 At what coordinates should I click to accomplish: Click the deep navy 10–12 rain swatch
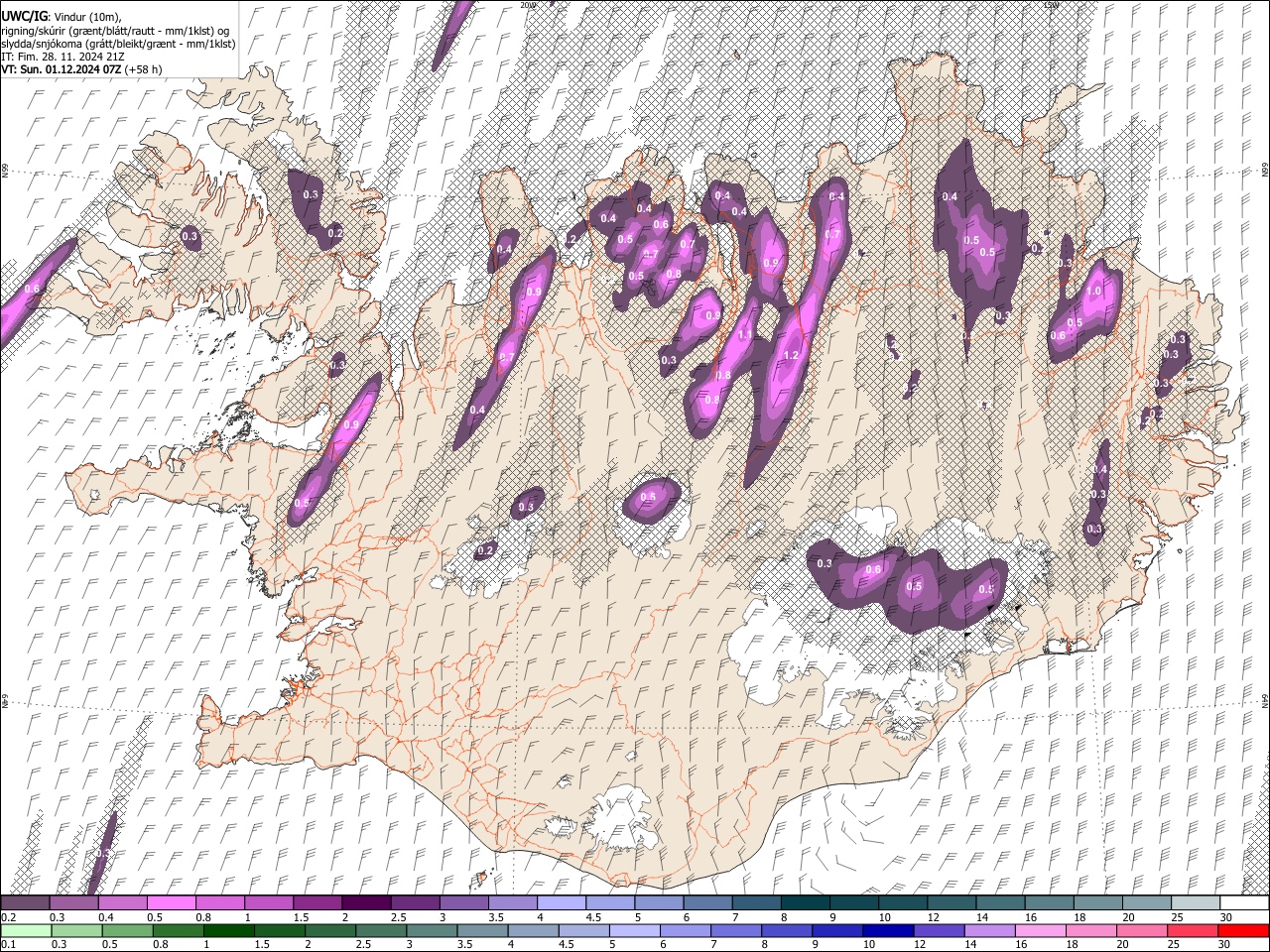(887, 931)
